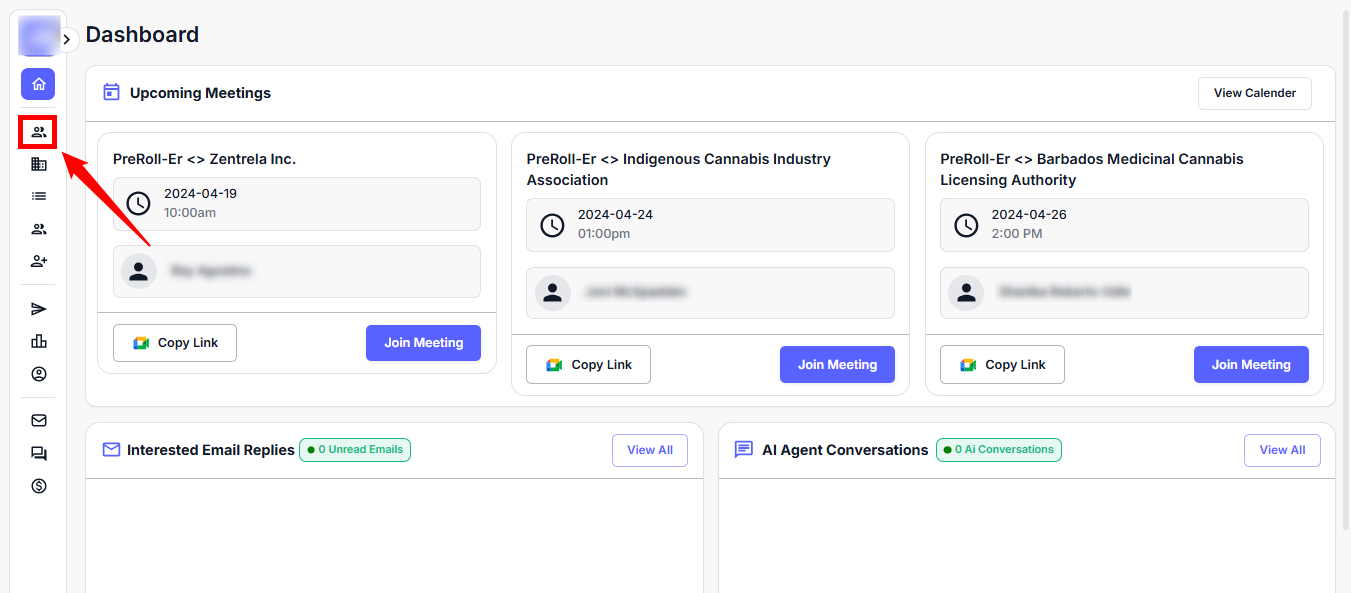
Task: Click the 0 Unread Emails badge
Action: [355, 450]
